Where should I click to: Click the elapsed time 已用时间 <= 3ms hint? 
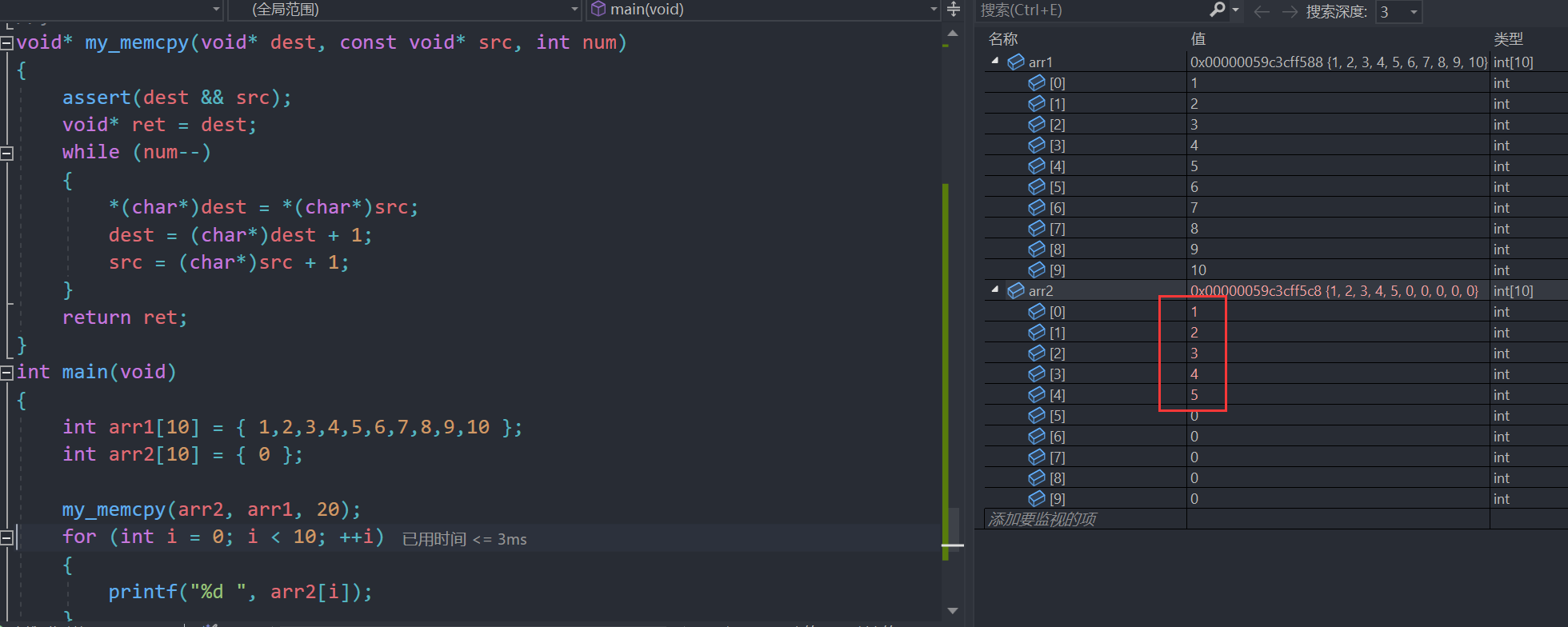click(x=464, y=539)
